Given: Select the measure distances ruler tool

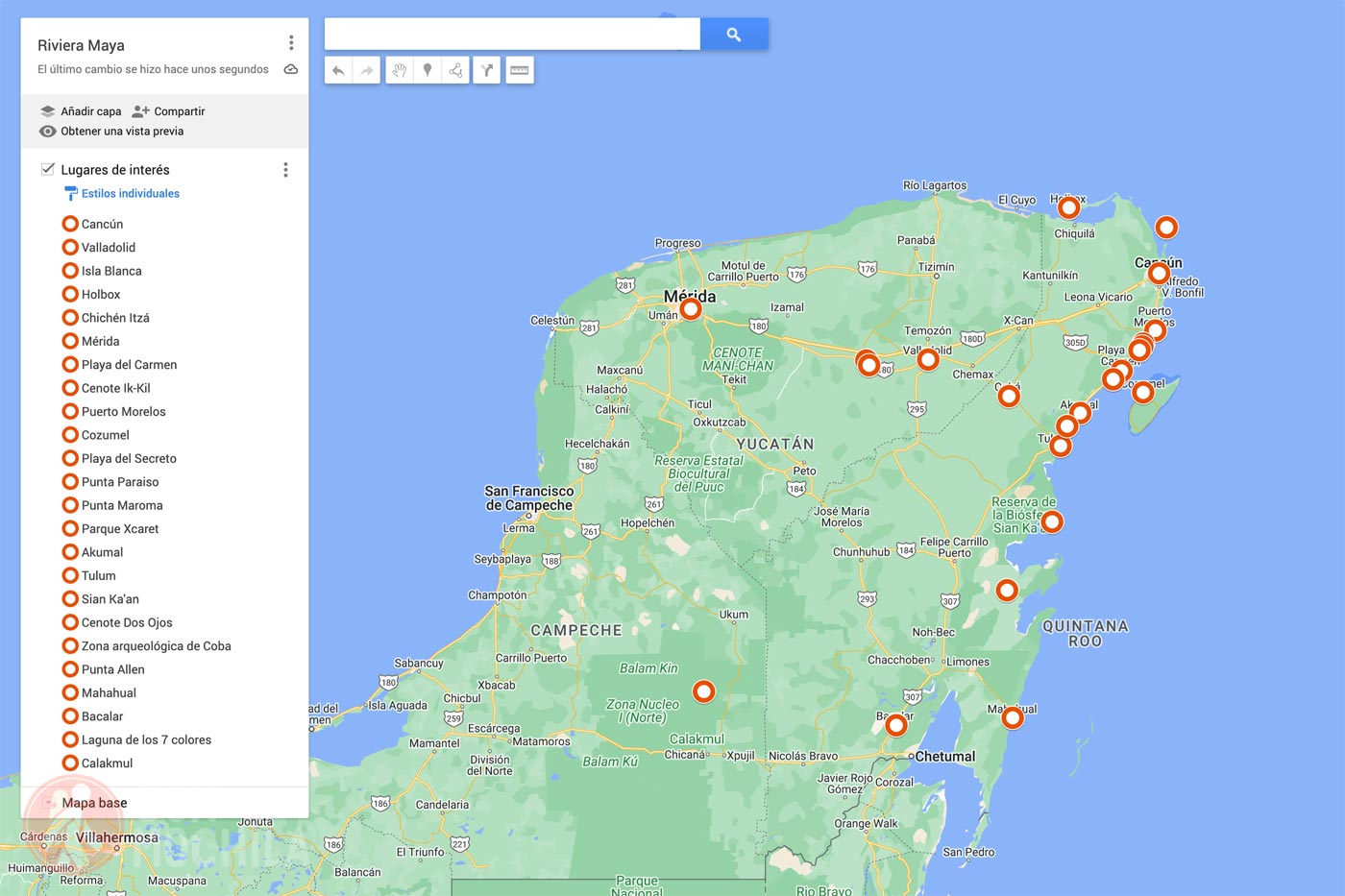Looking at the screenshot, I should pyautogui.click(x=519, y=69).
